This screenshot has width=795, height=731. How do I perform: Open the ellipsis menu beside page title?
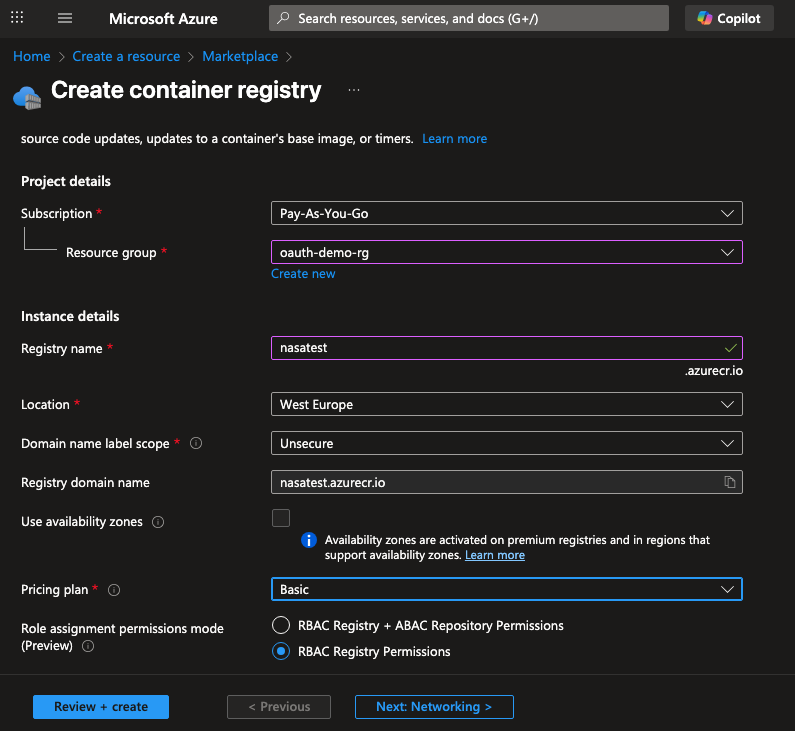pyautogui.click(x=354, y=91)
